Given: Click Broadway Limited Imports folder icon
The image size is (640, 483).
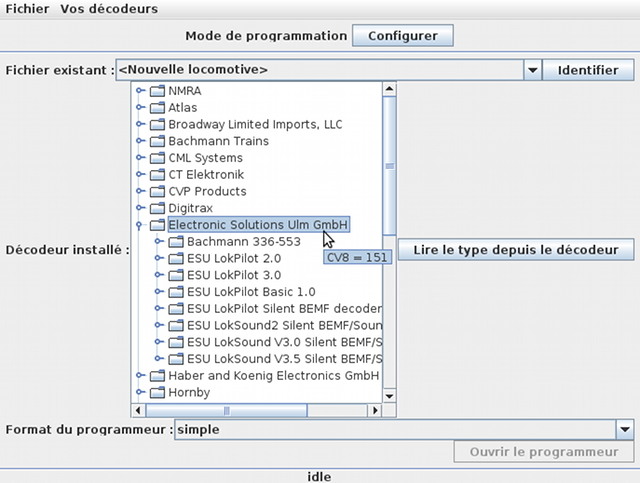Looking at the screenshot, I should (x=157, y=124).
